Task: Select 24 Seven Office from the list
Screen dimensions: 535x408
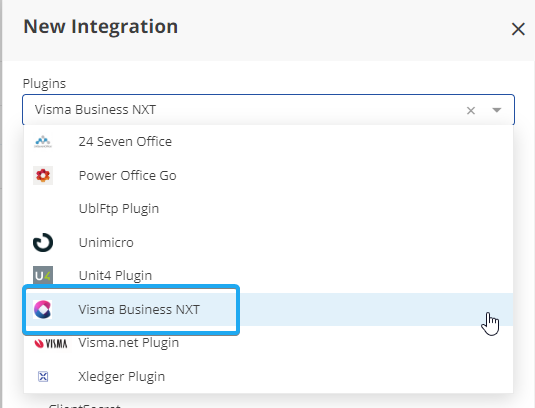Action: tap(268, 142)
